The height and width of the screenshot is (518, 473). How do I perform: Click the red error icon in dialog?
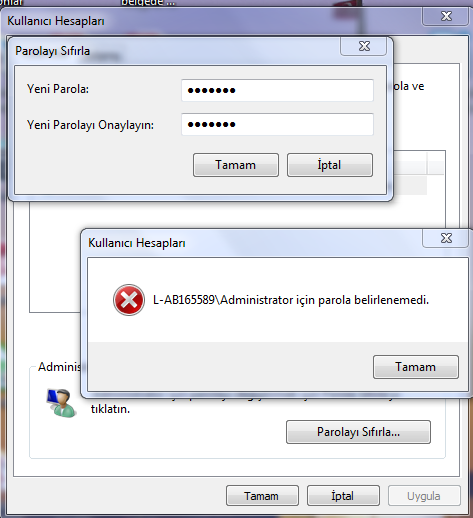click(x=129, y=300)
